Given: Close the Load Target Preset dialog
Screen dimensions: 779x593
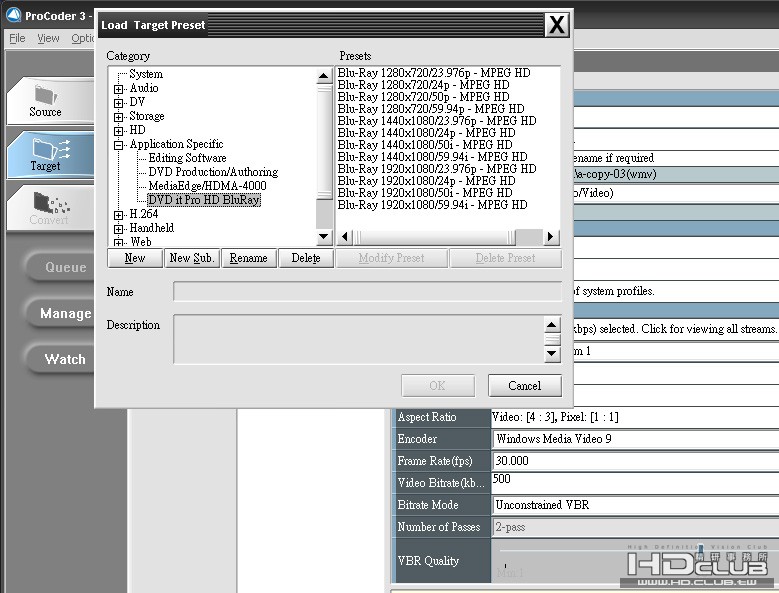Looking at the screenshot, I should (556, 24).
